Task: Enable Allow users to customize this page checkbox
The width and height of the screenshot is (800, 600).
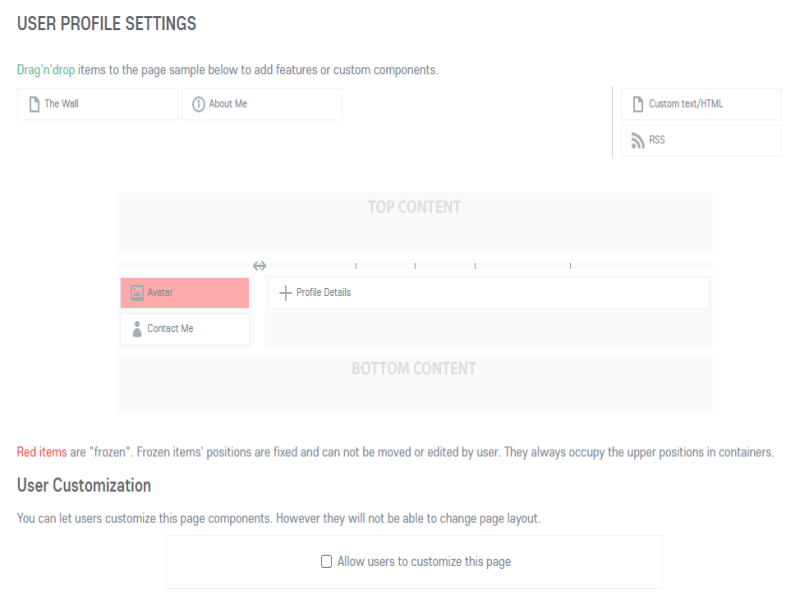Action: click(x=326, y=562)
